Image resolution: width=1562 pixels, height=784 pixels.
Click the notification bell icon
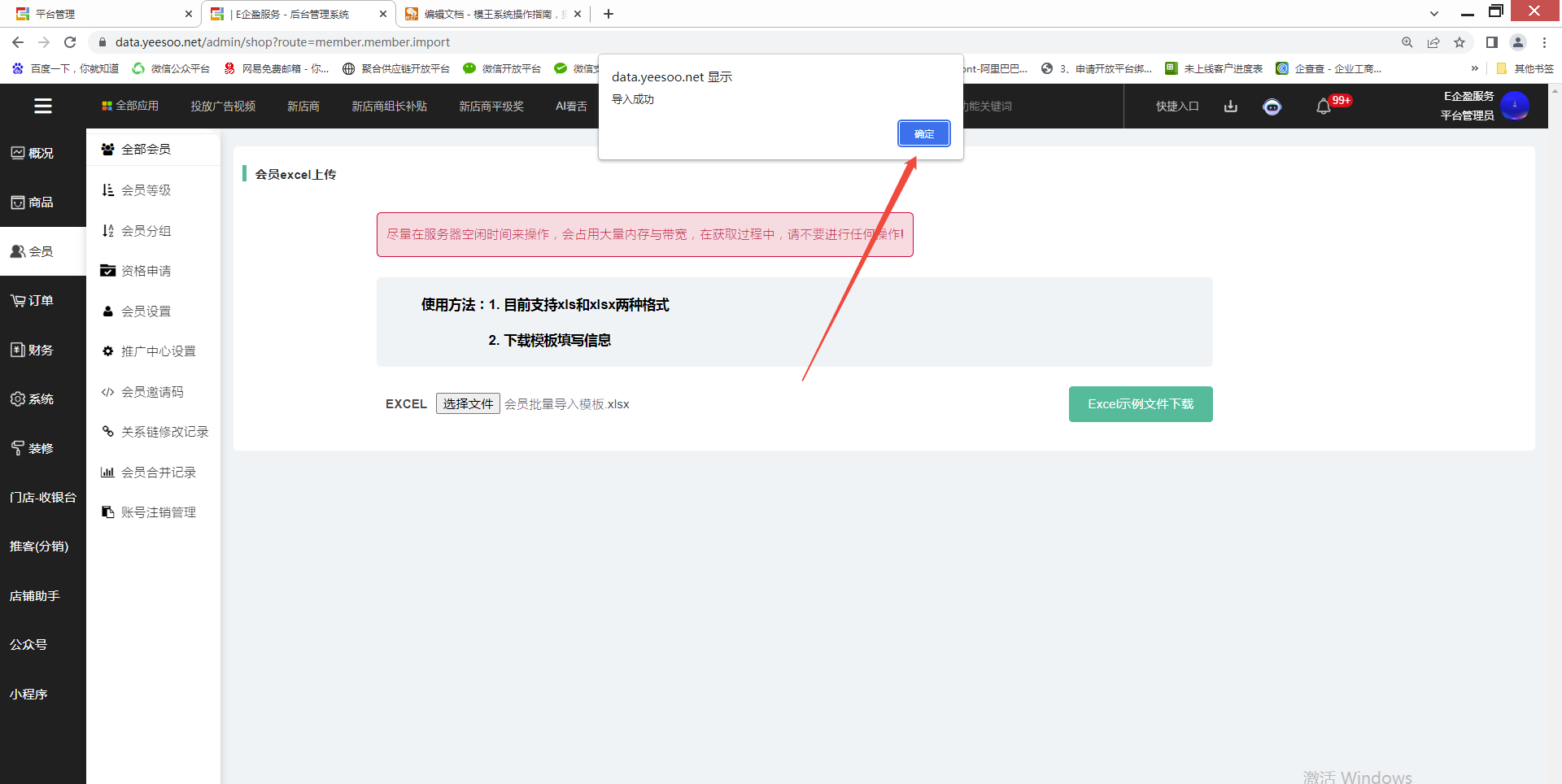tap(1324, 107)
